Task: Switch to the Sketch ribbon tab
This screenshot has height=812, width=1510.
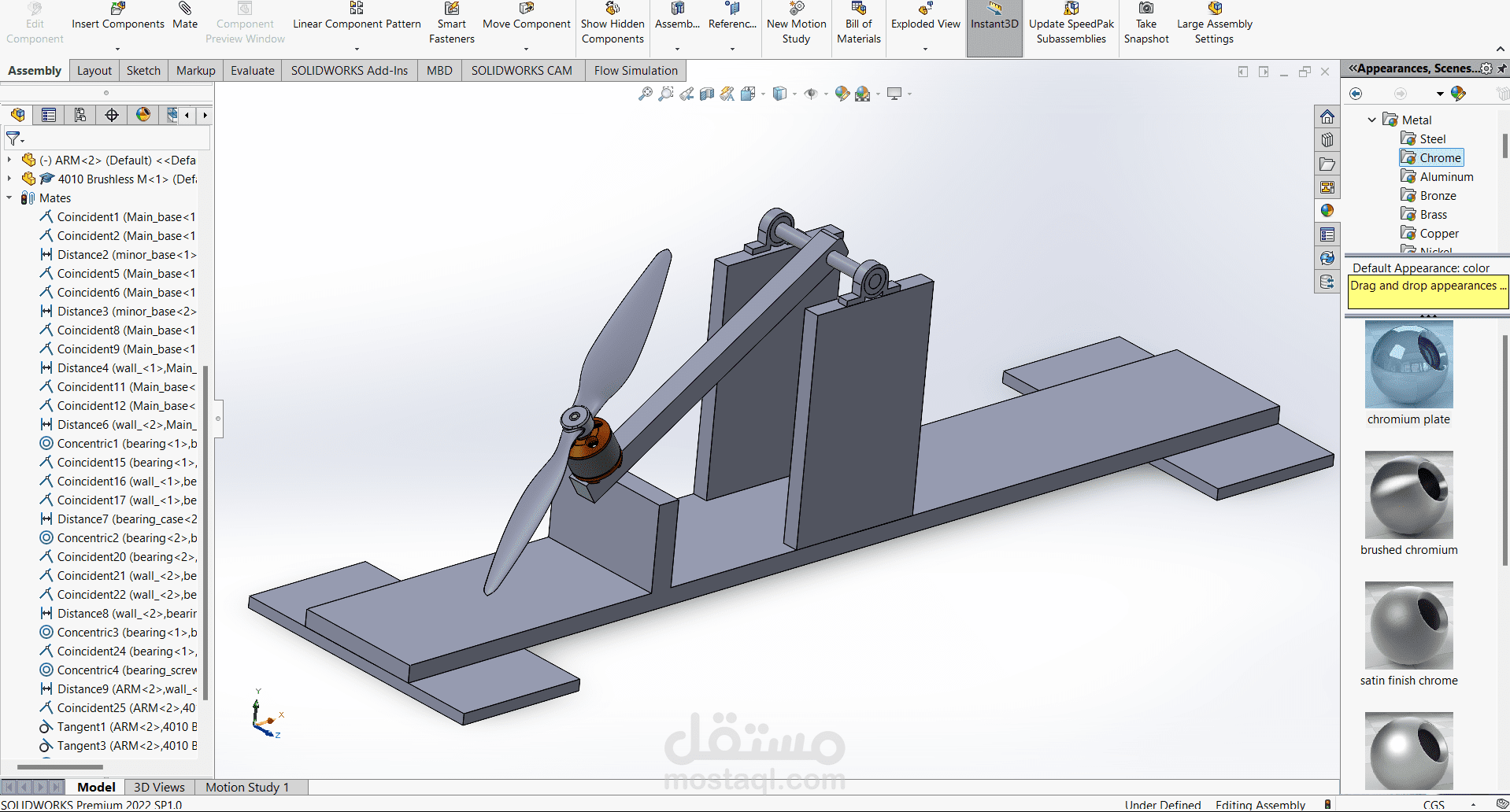Action: pyautogui.click(x=143, y=71)
